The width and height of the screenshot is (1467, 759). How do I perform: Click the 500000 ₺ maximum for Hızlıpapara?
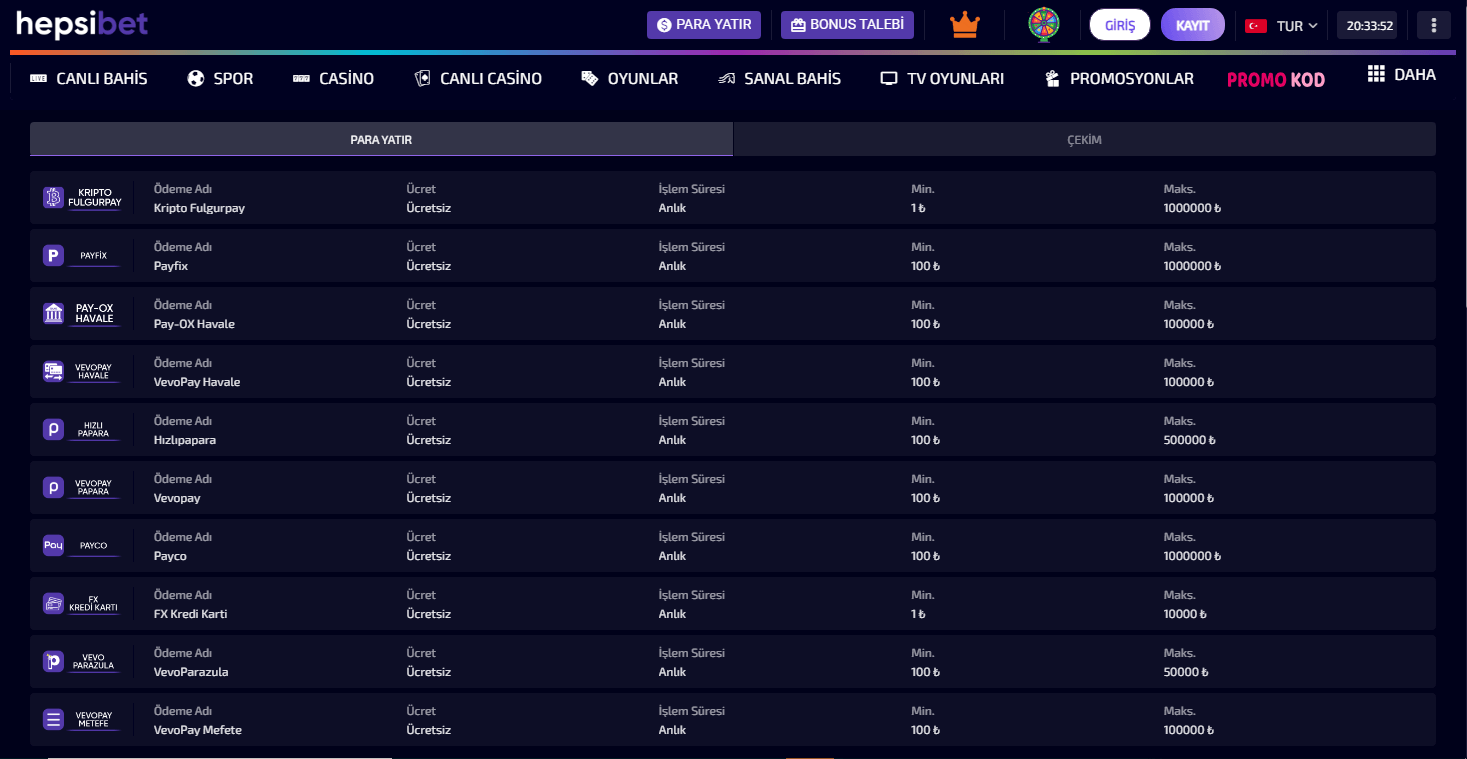[x=1189, y=440]
